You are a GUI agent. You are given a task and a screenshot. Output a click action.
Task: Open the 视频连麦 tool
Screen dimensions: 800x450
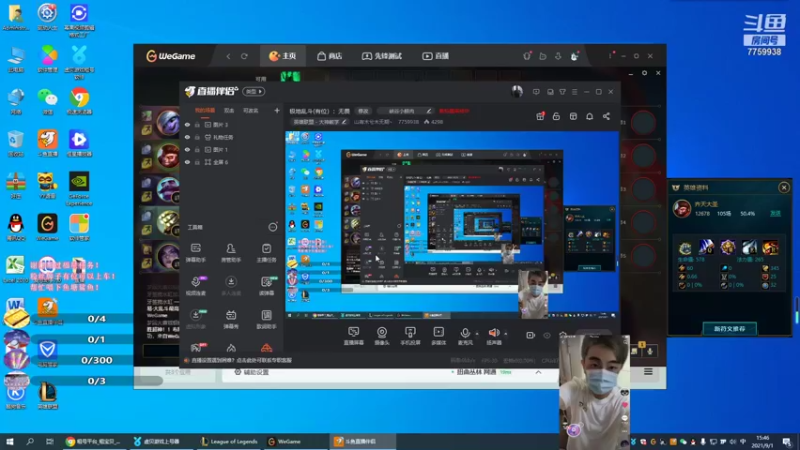[195, 286]
